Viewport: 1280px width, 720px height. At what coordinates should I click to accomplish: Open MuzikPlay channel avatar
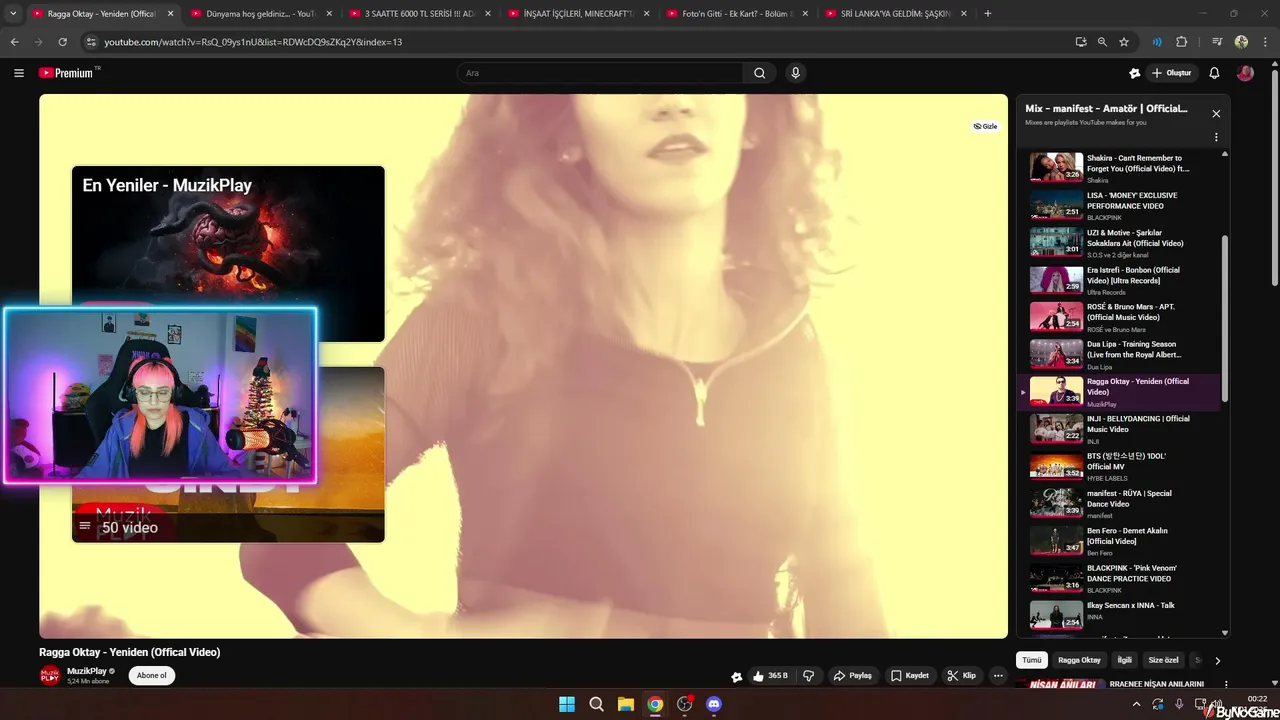point(50,676)
